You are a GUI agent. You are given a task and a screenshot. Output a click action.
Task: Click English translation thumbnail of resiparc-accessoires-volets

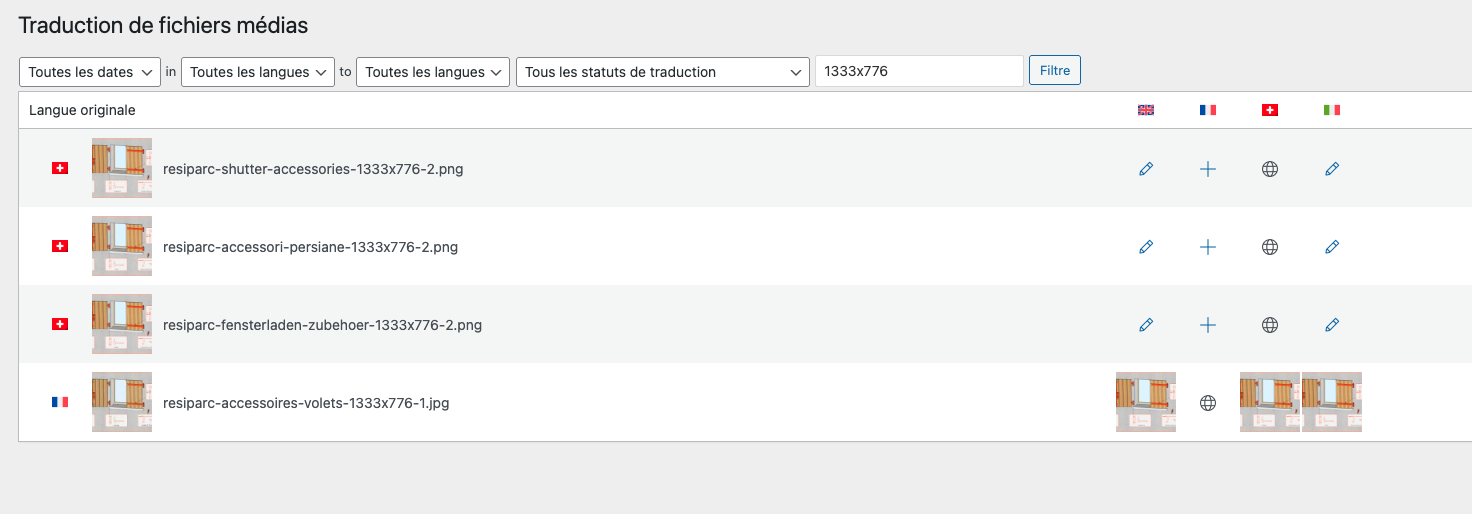tap(1146, 402)
